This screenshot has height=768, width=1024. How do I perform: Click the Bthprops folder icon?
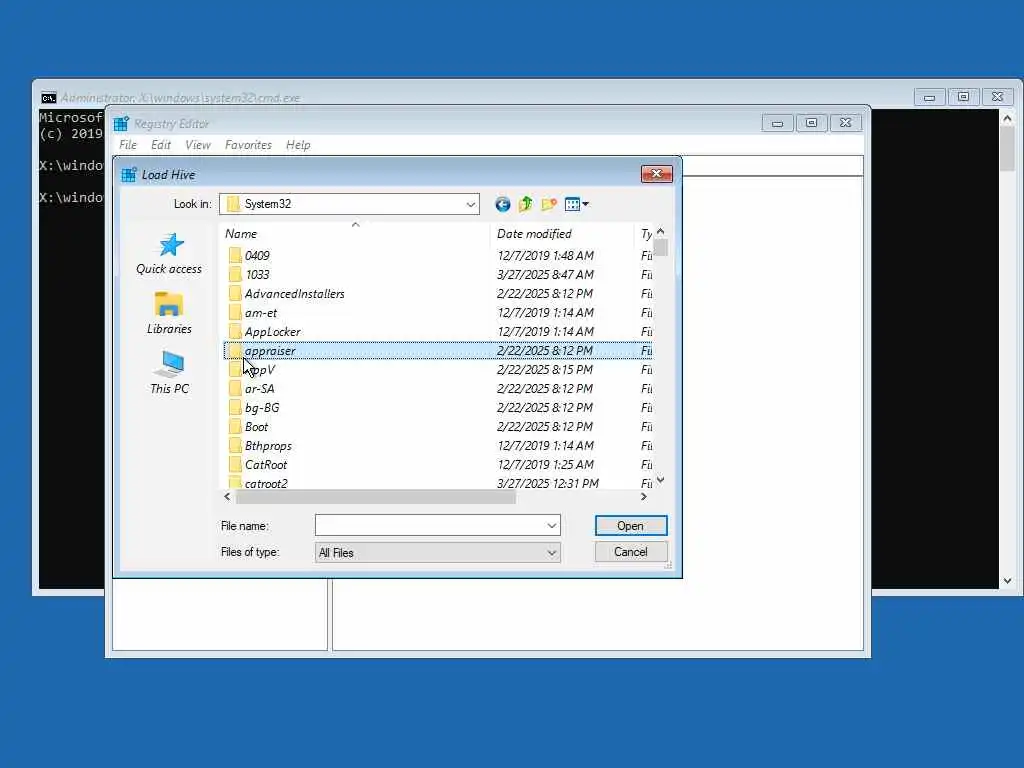tap(235, 445)
